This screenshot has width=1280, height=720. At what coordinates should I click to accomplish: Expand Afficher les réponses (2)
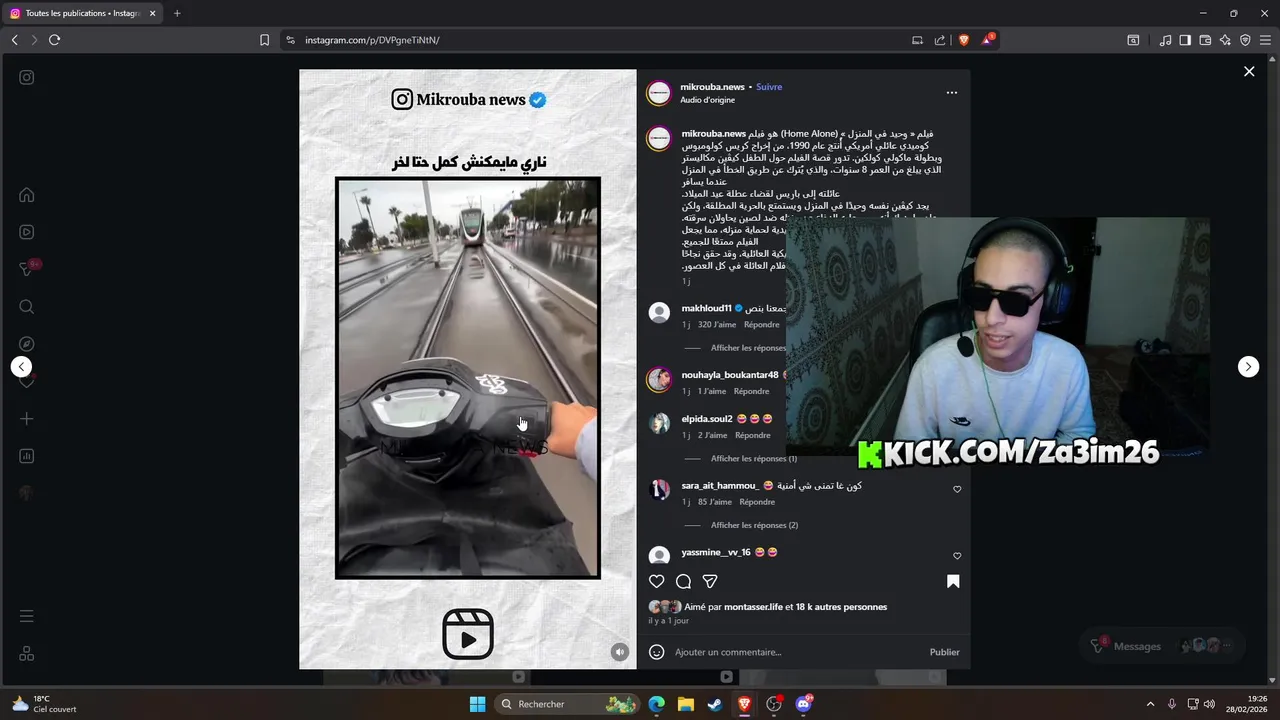(x=754, y=525)
